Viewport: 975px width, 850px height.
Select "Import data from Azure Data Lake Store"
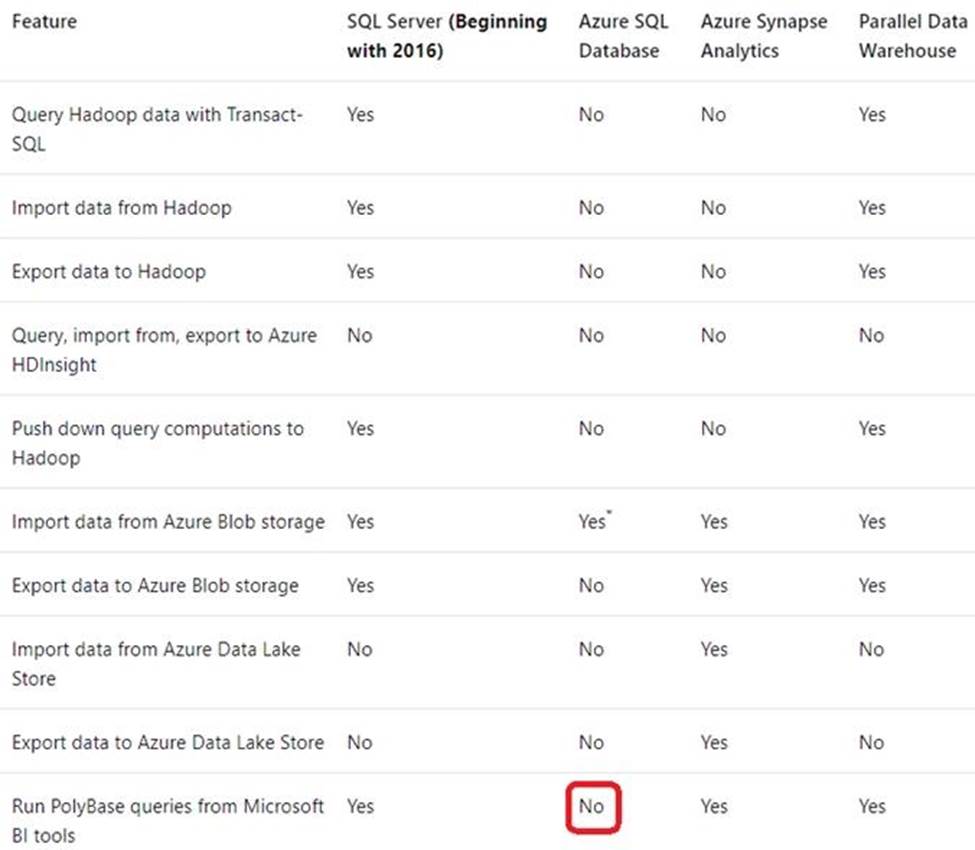(156, 663)
